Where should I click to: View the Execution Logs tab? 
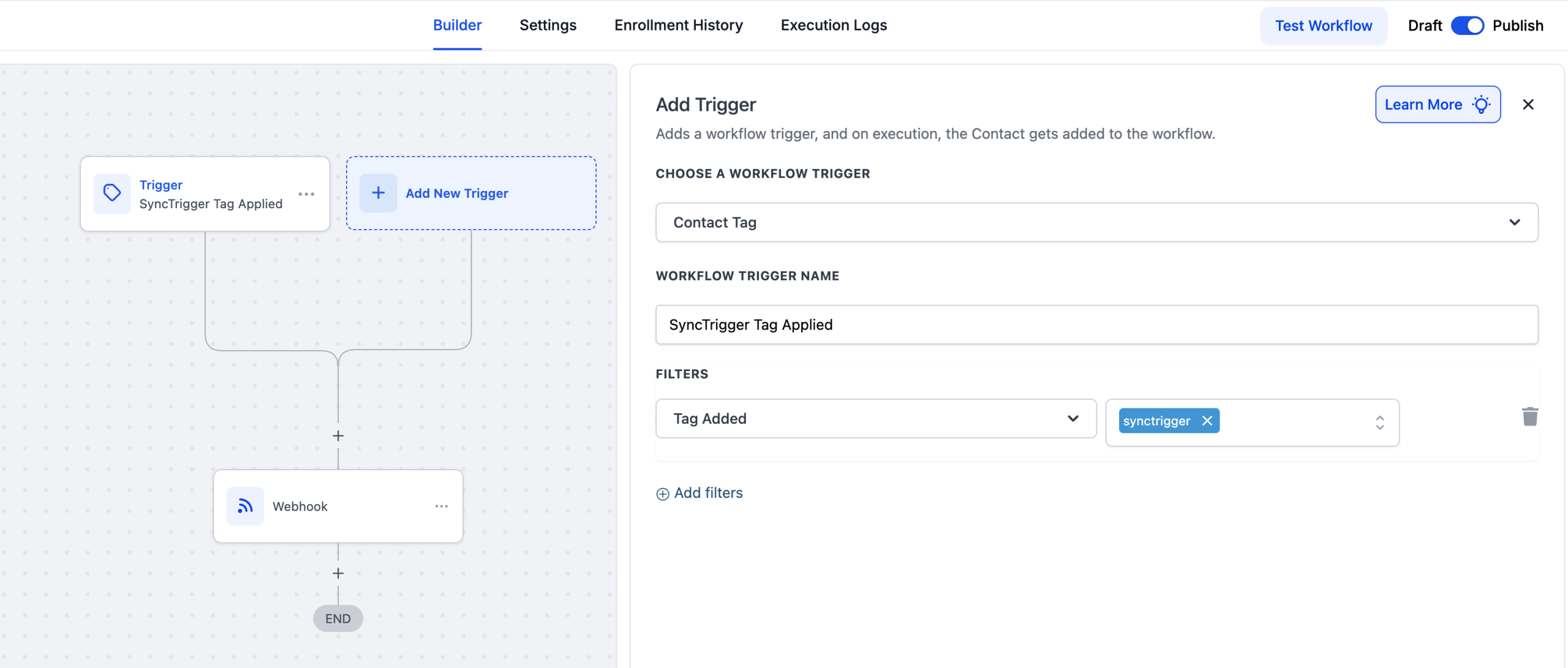point(834,25)
